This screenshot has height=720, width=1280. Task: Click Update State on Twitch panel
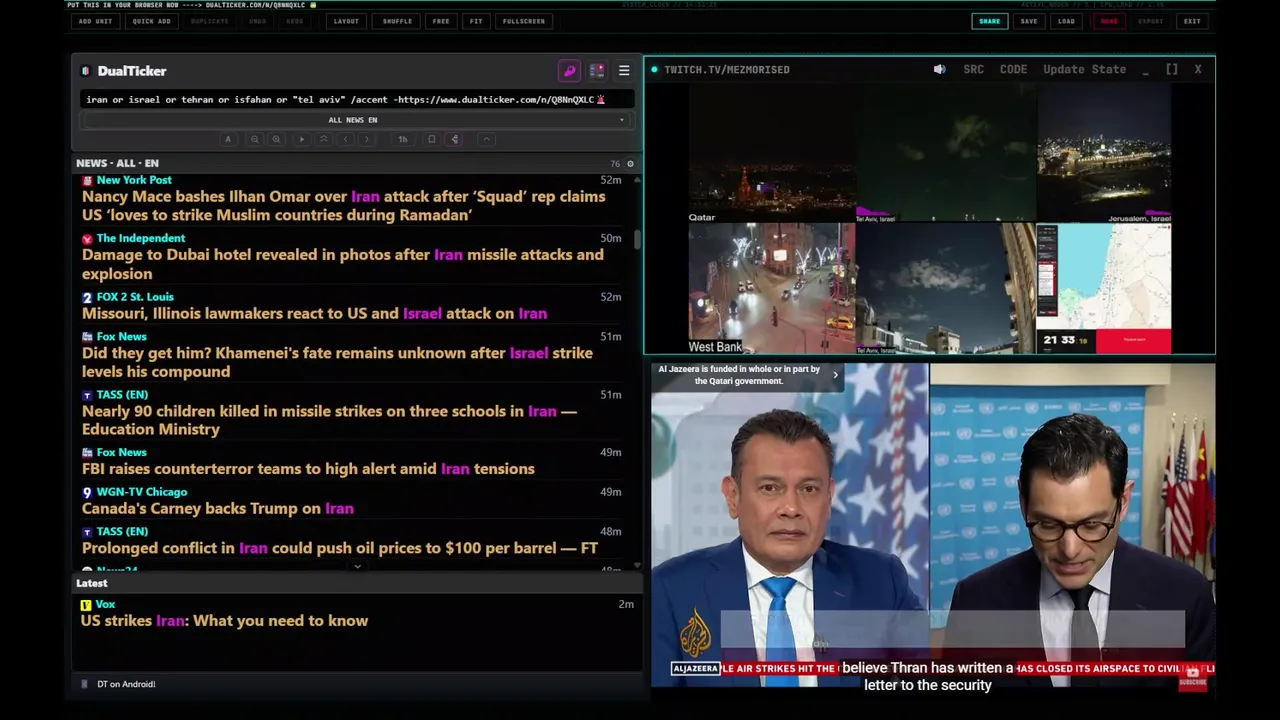[x=1084, y=69]
